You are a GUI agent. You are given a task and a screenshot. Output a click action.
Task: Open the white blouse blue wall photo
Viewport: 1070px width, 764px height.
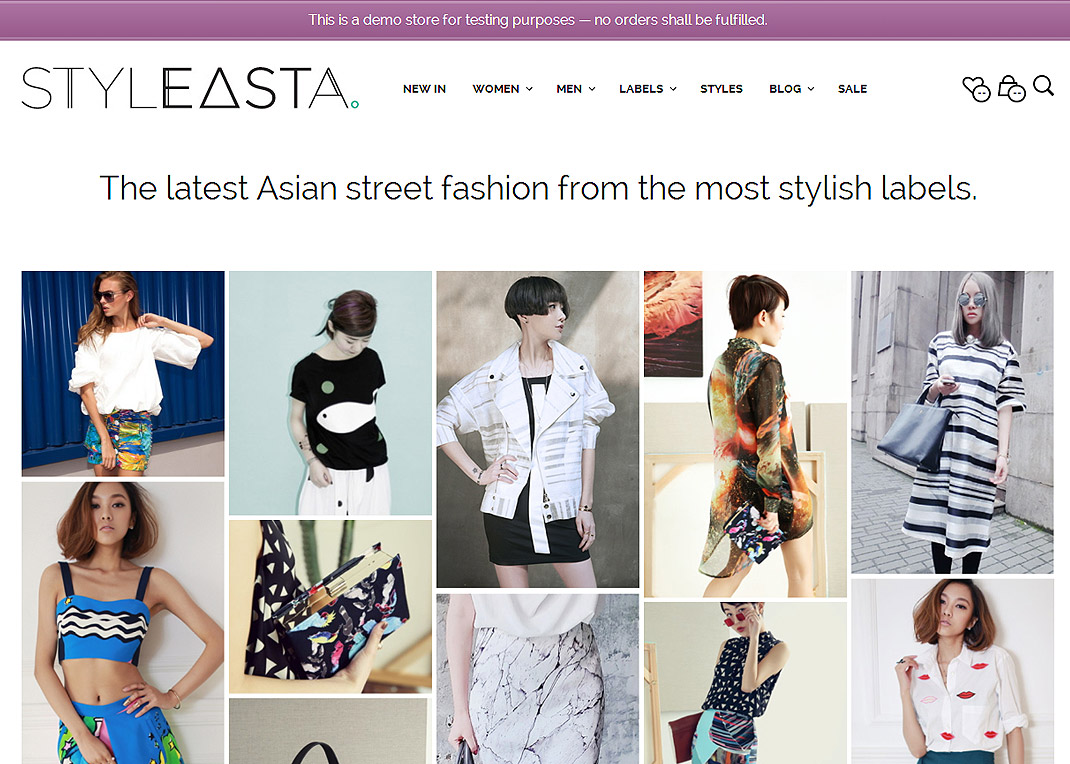(x=123, y=374)
